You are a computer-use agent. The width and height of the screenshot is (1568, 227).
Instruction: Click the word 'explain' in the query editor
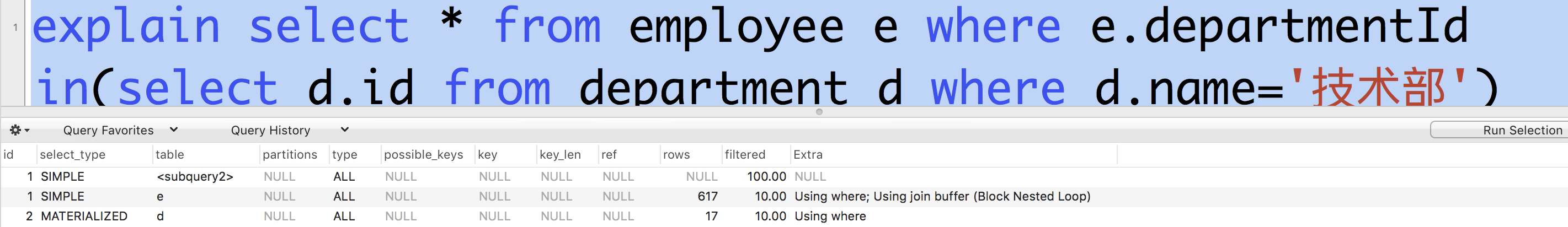point(125,27)
